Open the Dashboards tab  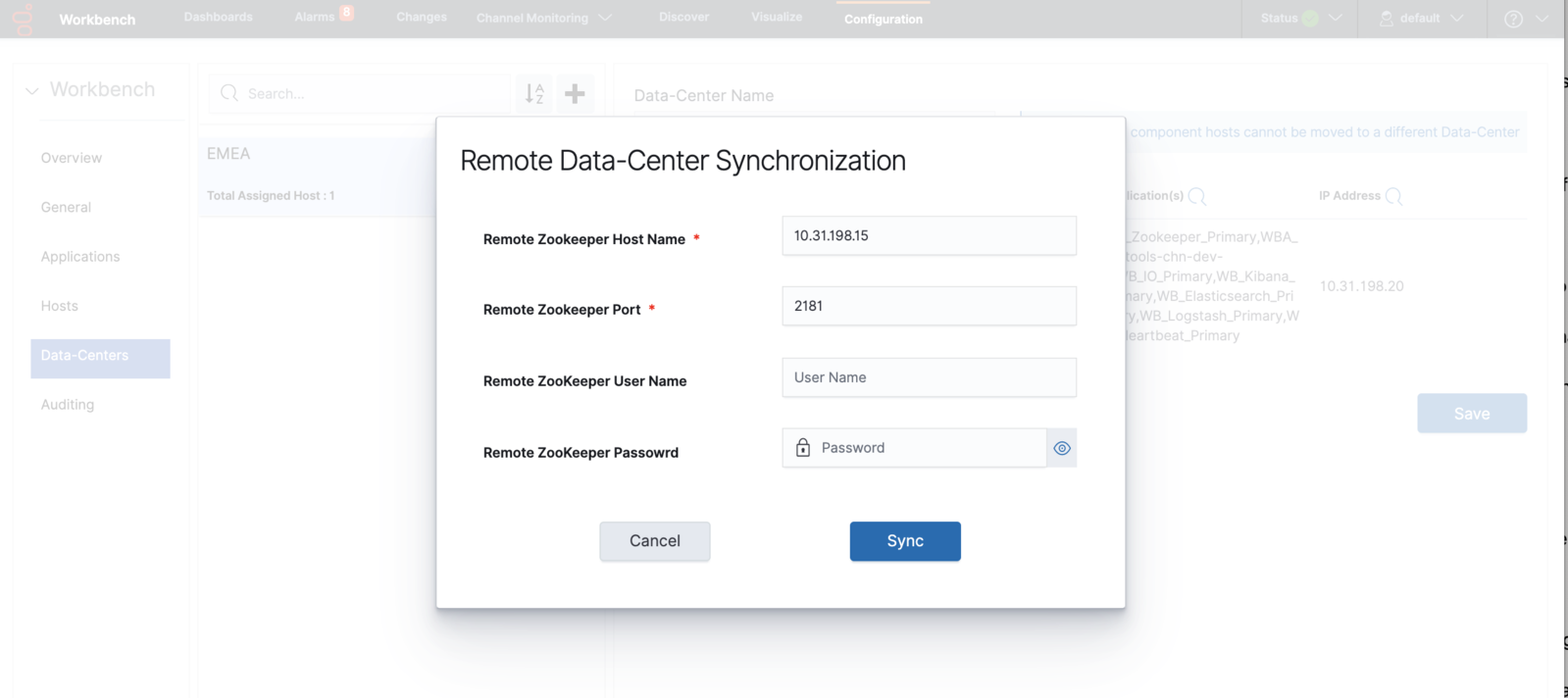tap(218, 17)
